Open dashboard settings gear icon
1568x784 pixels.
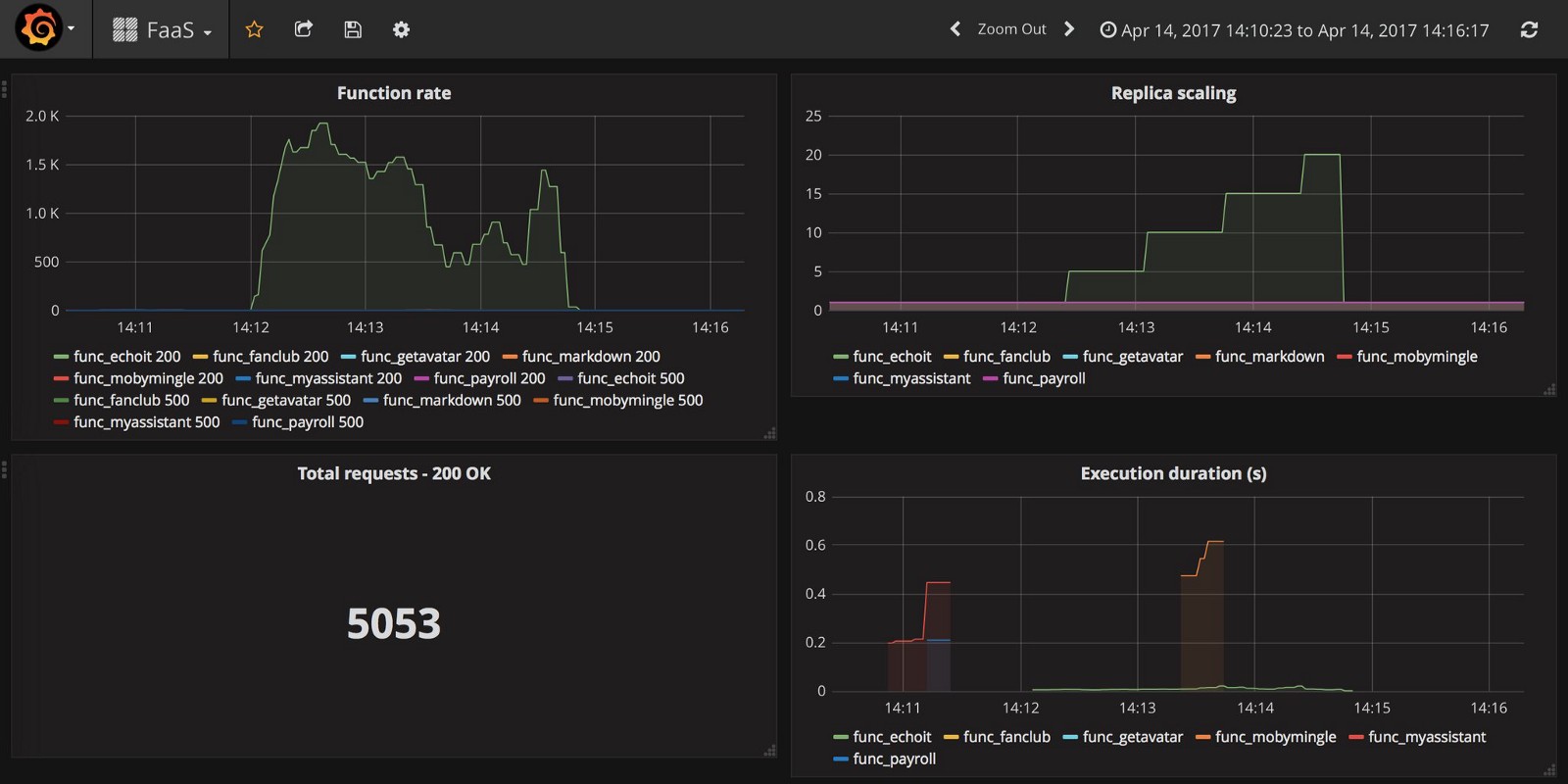tap(401, 29)
